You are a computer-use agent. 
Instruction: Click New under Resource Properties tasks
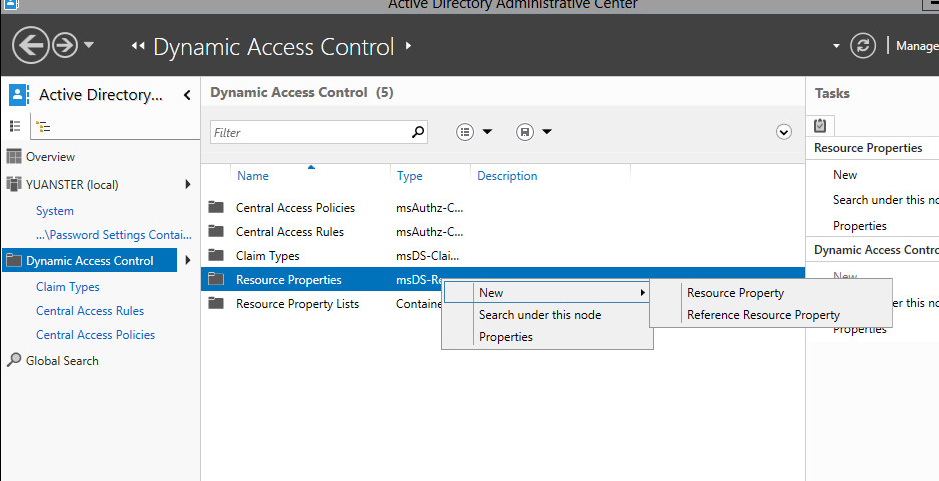click(844, 175)
